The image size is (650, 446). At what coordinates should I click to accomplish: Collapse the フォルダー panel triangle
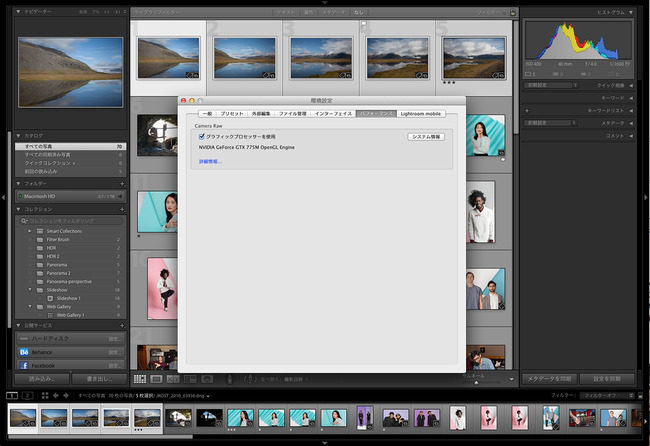point(18,184)
